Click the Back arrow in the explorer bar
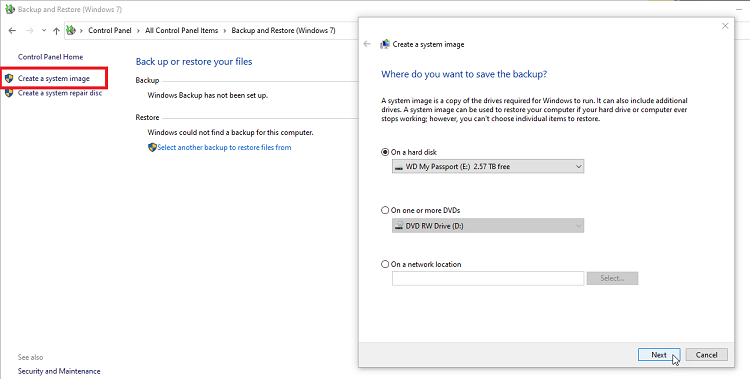This screenshot has width=750, height=379. tap(12, 31)
